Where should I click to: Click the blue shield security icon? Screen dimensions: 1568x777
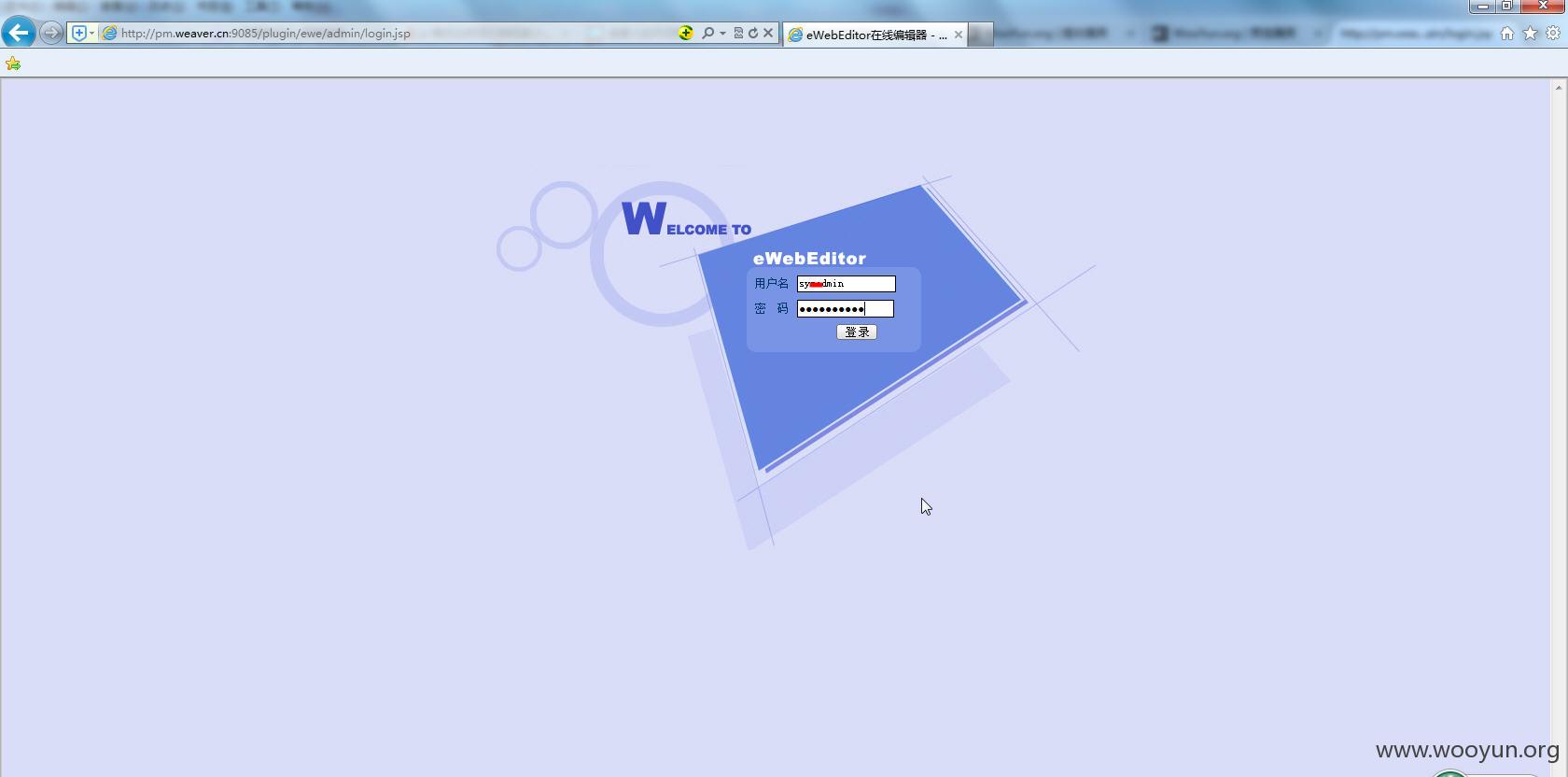coord(79,33)
